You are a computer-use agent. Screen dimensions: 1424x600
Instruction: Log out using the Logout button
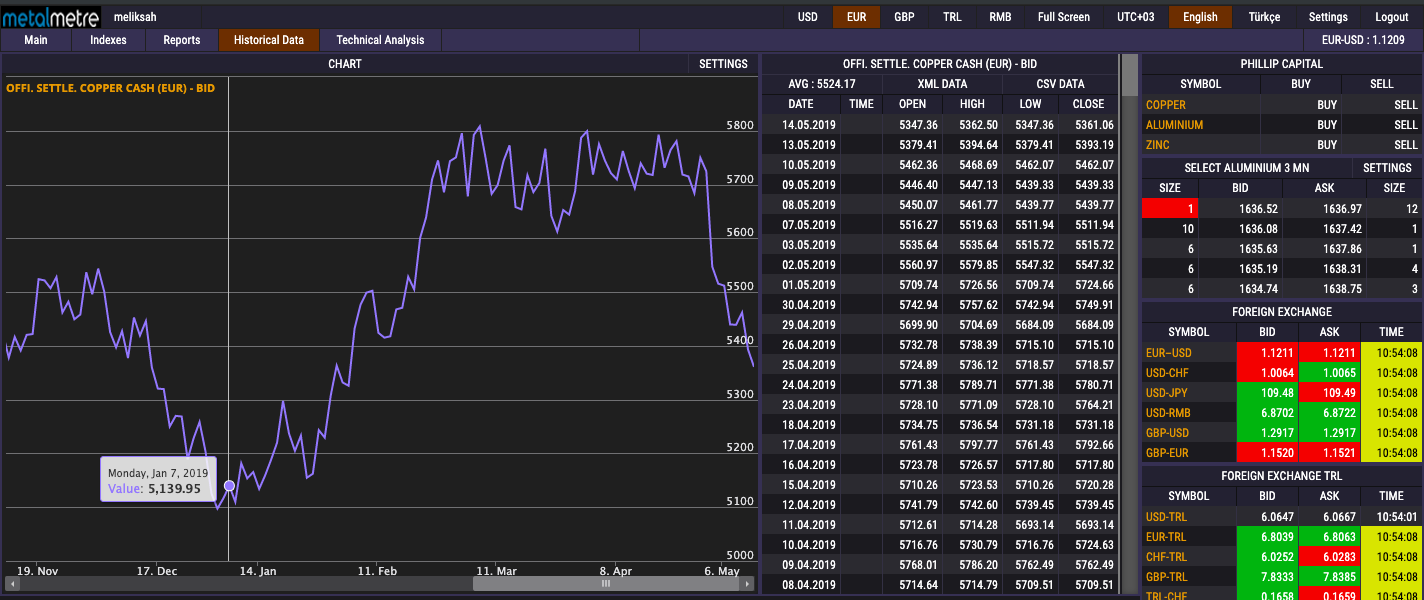[x=1392, y=17]
